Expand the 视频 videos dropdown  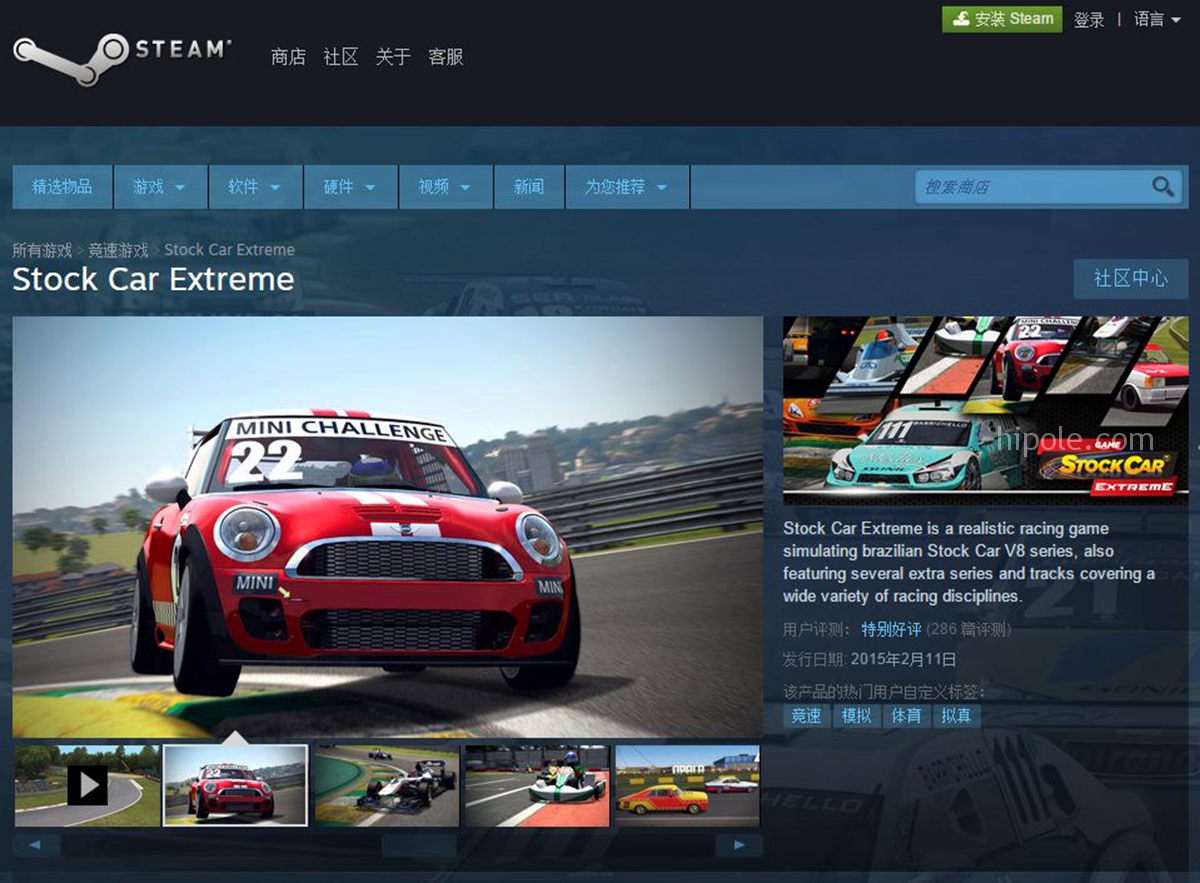point(445,187)
